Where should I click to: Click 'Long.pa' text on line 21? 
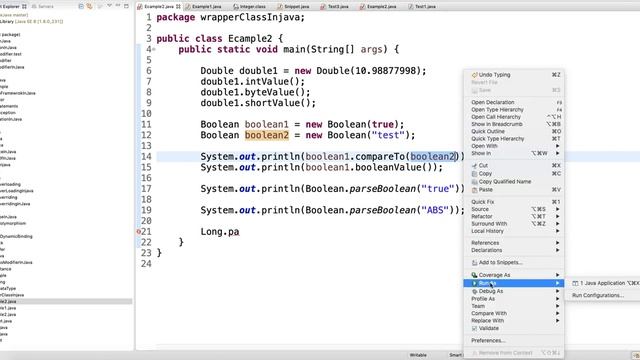tap(220, 232)
